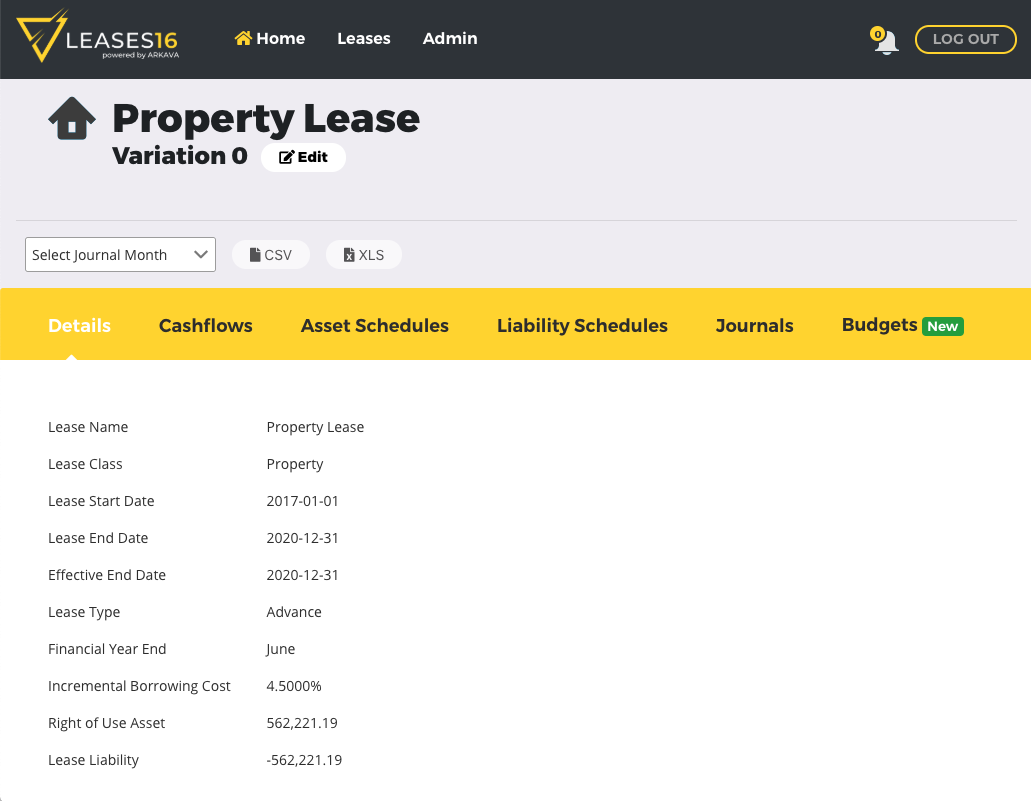Open Budgets with the New badge
The width and height of the screenshot is (1031, 801).
point(879,325)
